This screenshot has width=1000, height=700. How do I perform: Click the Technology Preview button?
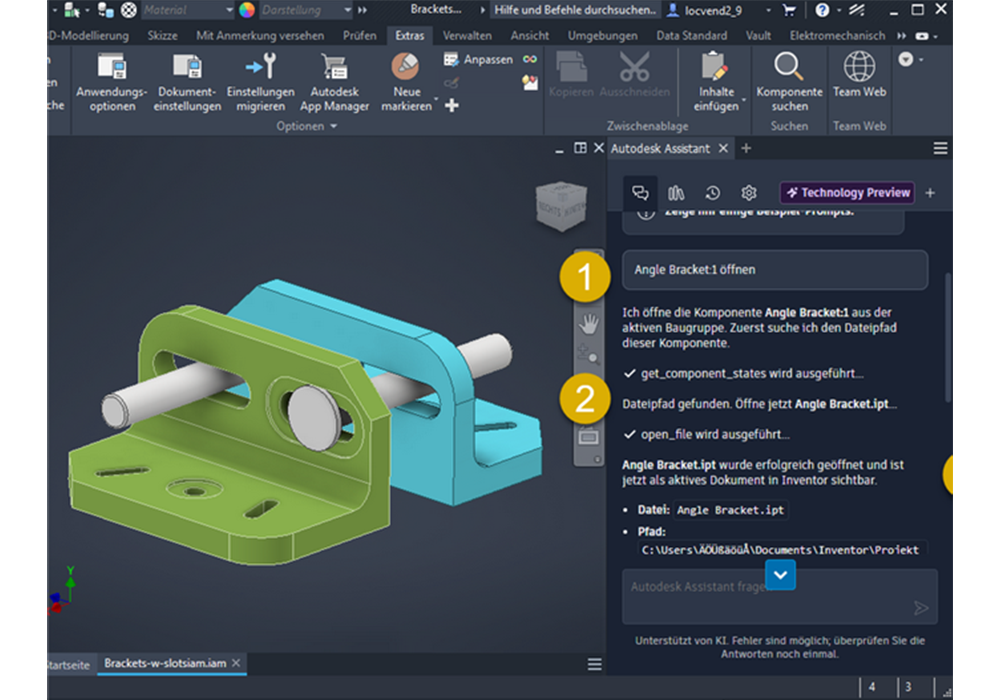847,193
